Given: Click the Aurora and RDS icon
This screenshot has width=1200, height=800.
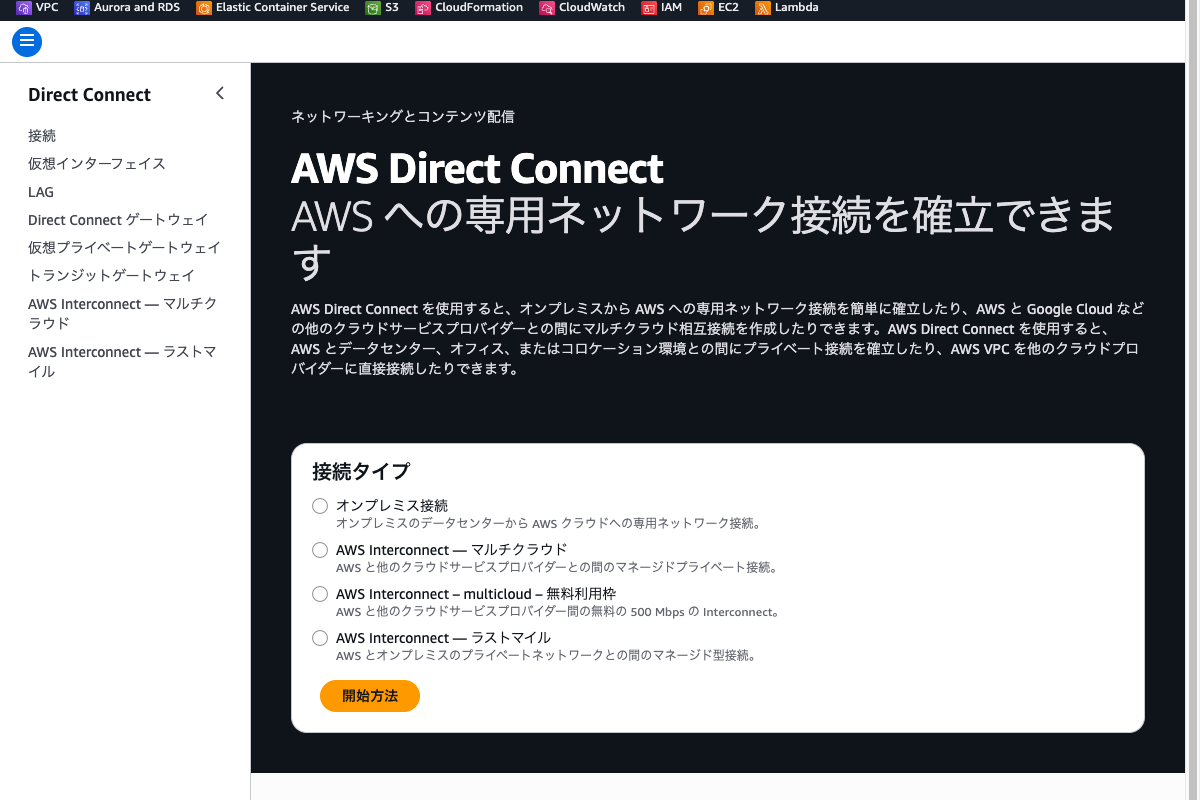Looking at the screenshot, I should (x=82, y=8).
